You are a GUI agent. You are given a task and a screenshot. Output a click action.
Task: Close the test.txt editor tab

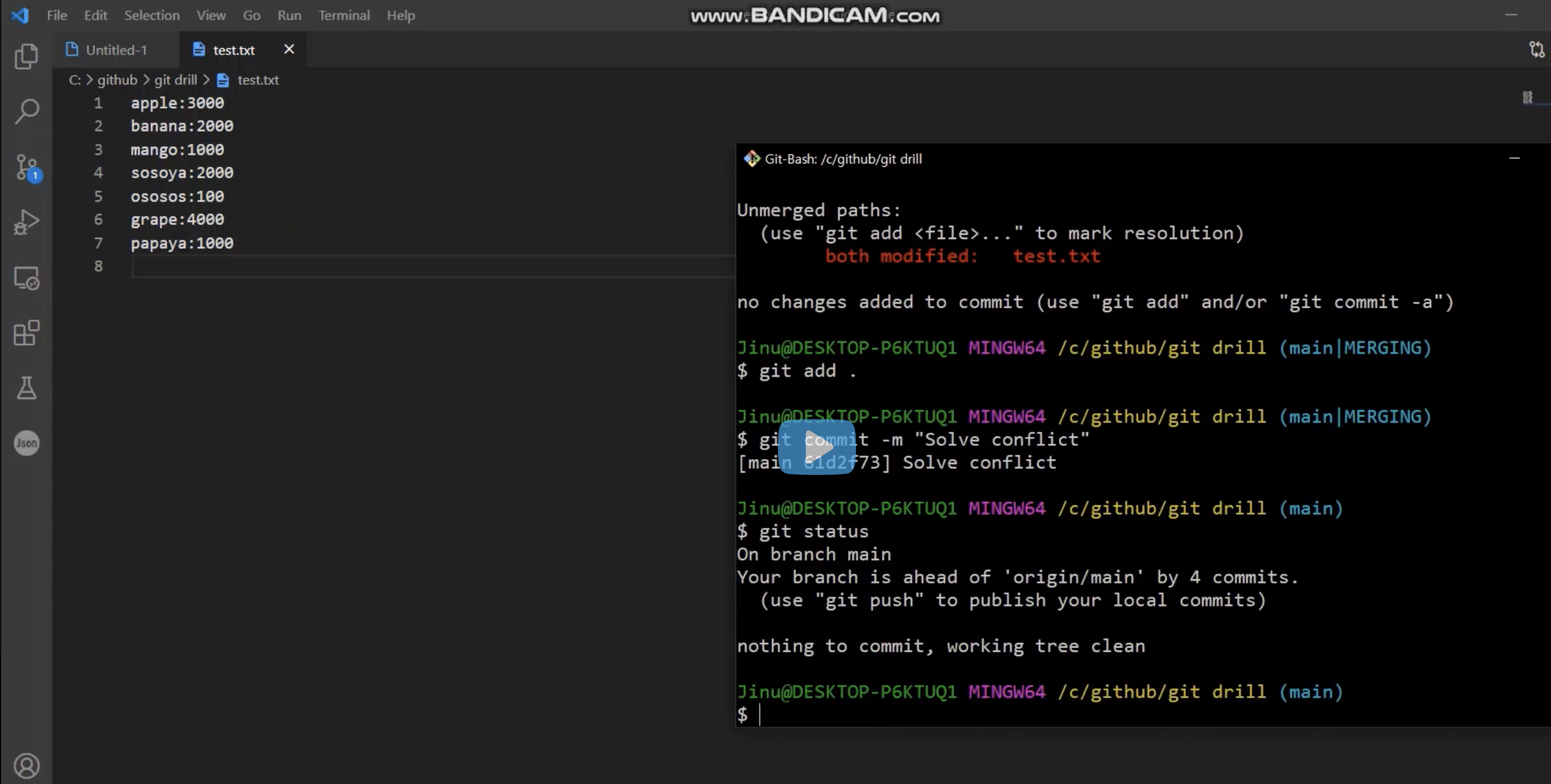pyautogui.click(x=289, y=49)
